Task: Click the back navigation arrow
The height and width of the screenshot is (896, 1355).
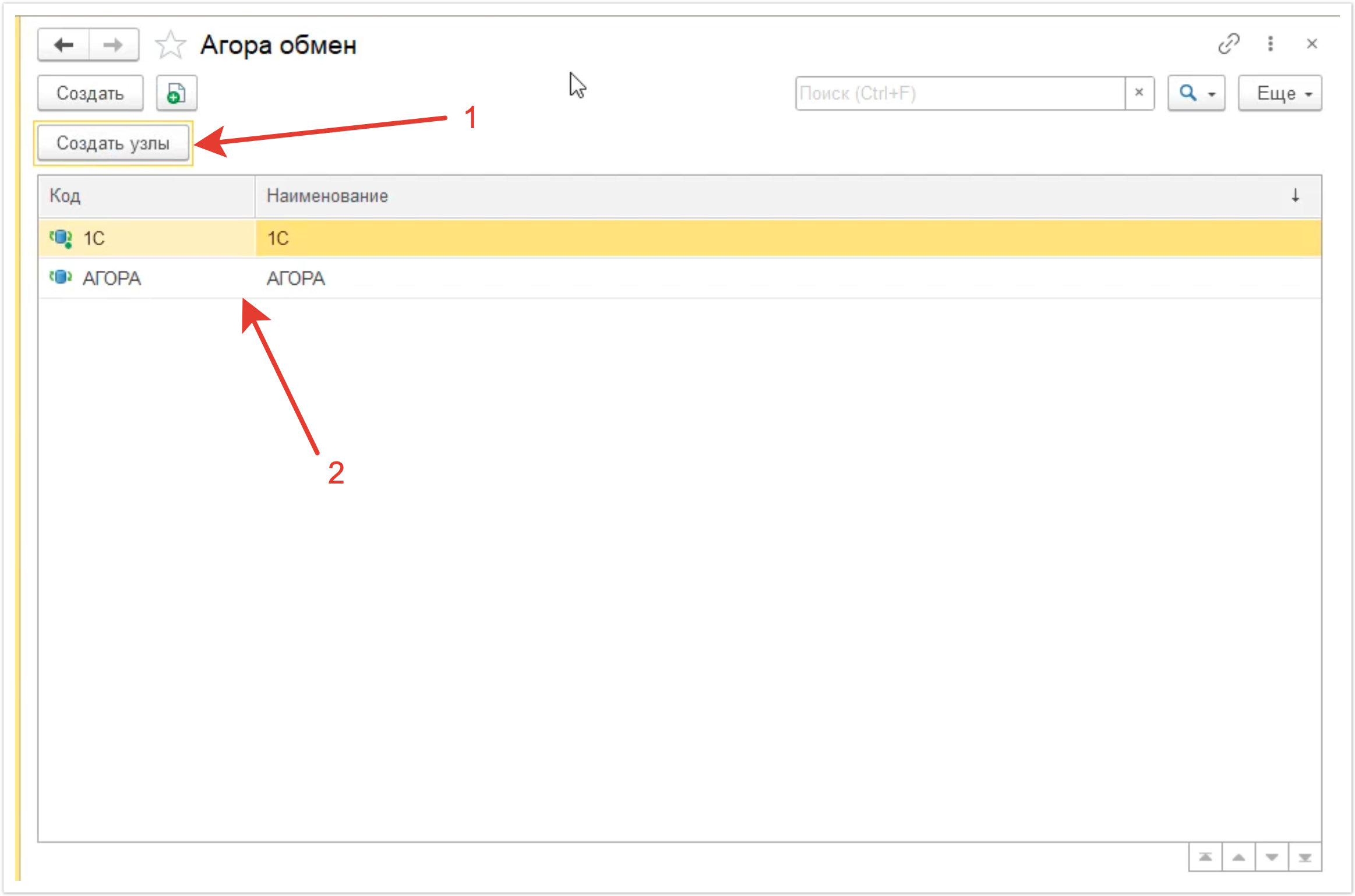Action: pyautogui.click(x=63, y=45)
